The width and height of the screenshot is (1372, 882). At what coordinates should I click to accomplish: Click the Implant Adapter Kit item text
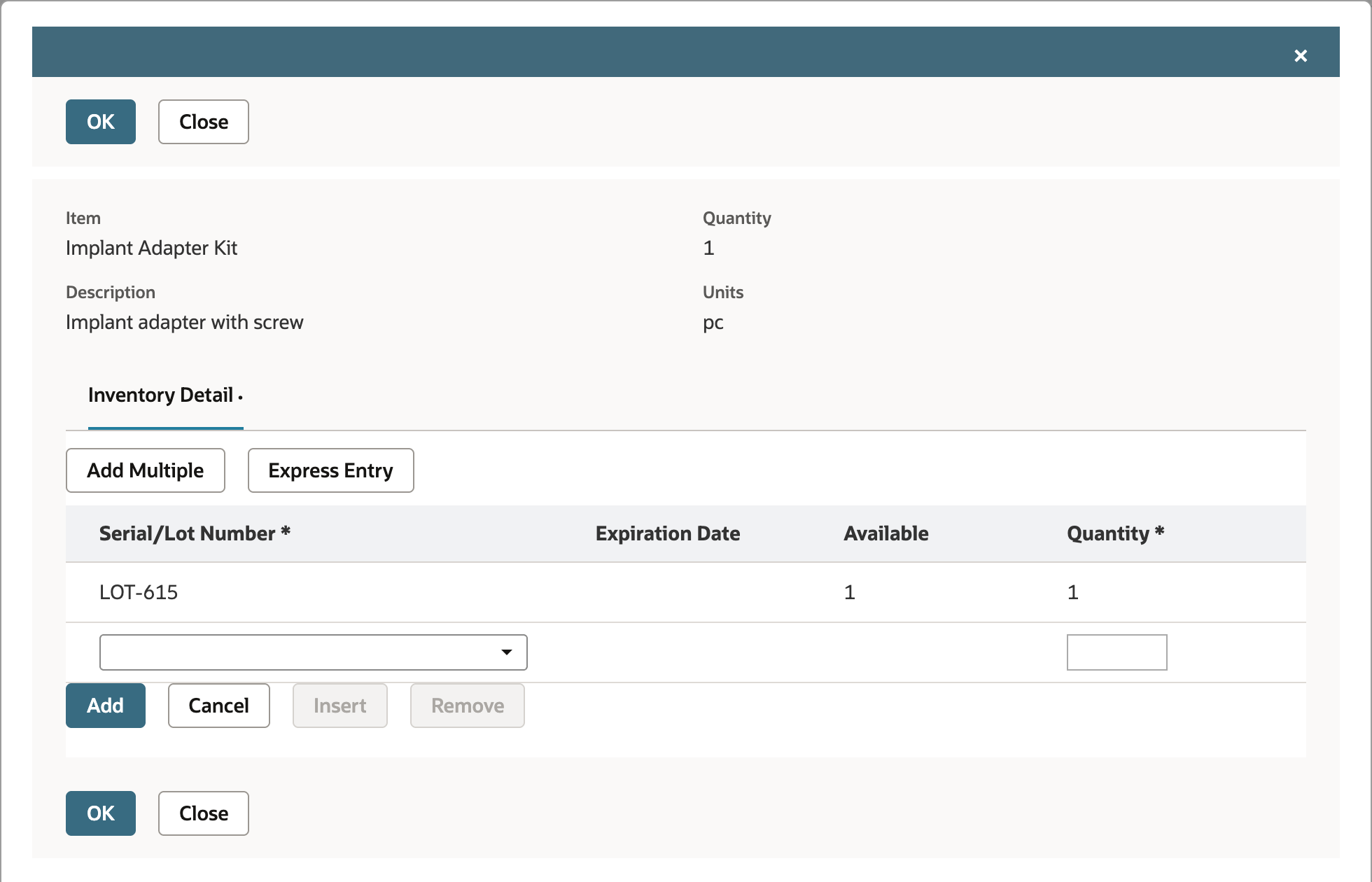tap(152, 248)
